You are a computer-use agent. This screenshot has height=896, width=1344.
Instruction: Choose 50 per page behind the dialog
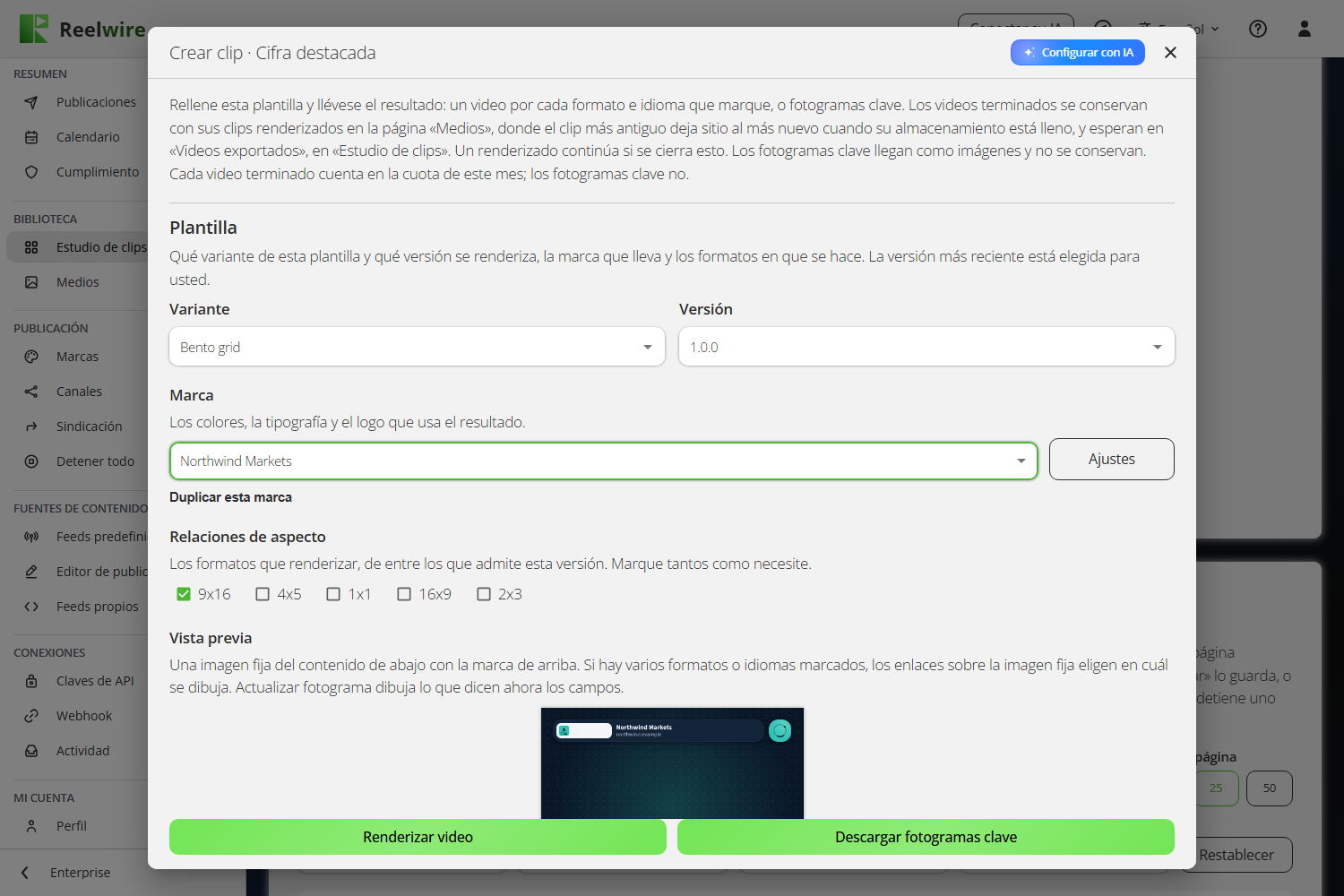(x=1270, y=788)
